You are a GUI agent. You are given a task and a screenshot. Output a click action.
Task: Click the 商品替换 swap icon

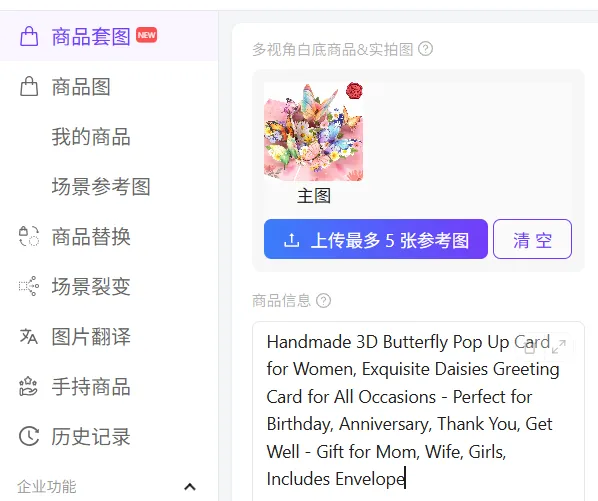pyautogui.click(x=29, y=236)
